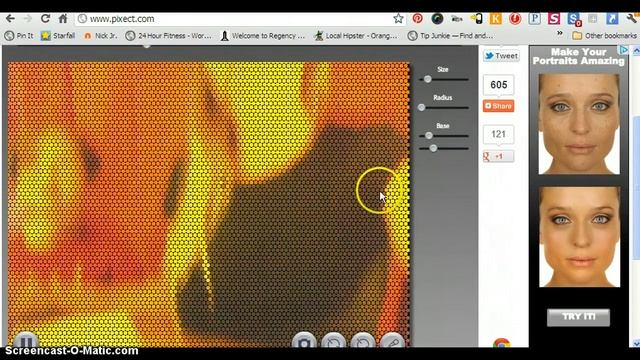Open the blue S extension with red badge
The image size is (640, 360).
coord(573,19)
